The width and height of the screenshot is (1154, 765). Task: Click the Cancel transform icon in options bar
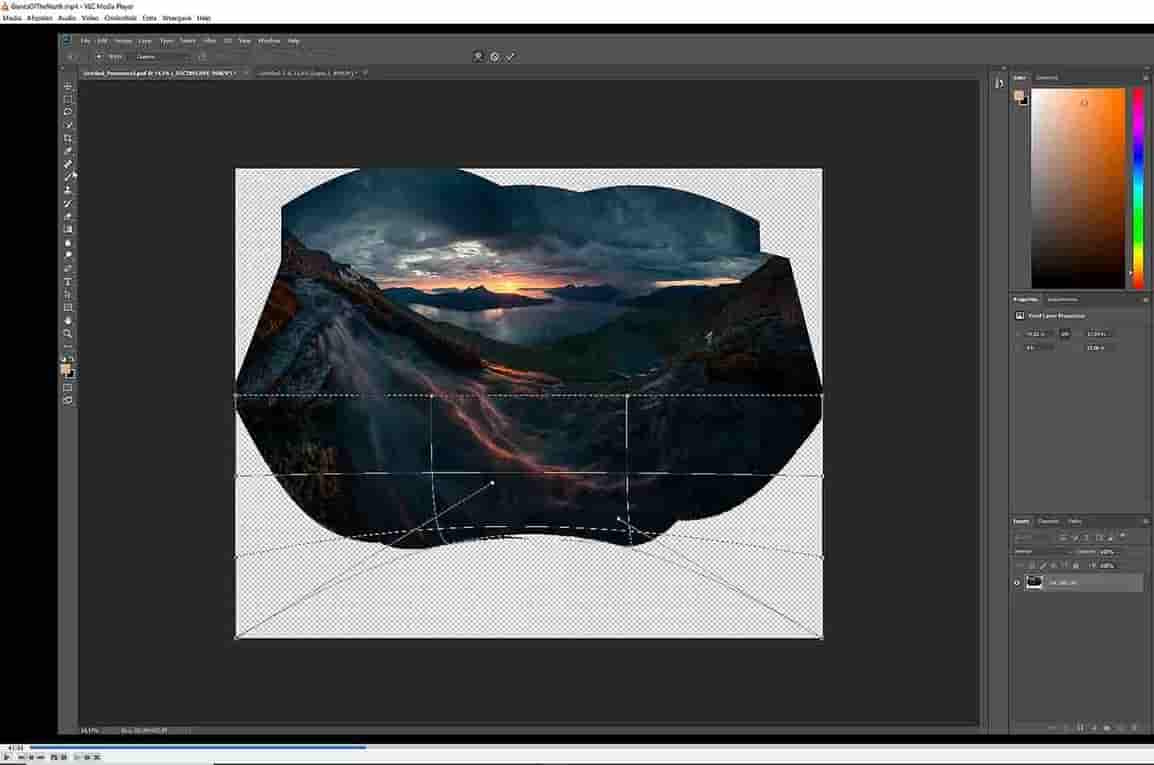coord(494,57)
